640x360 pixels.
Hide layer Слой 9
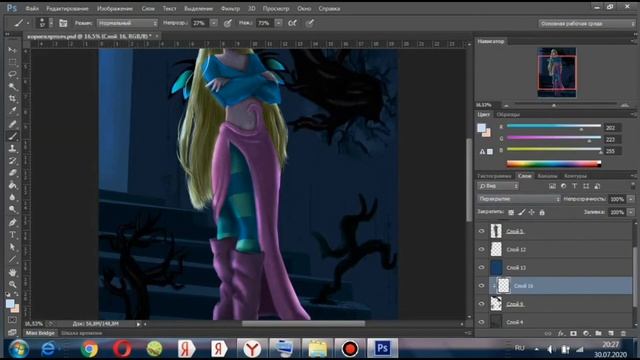click(481, 304)
